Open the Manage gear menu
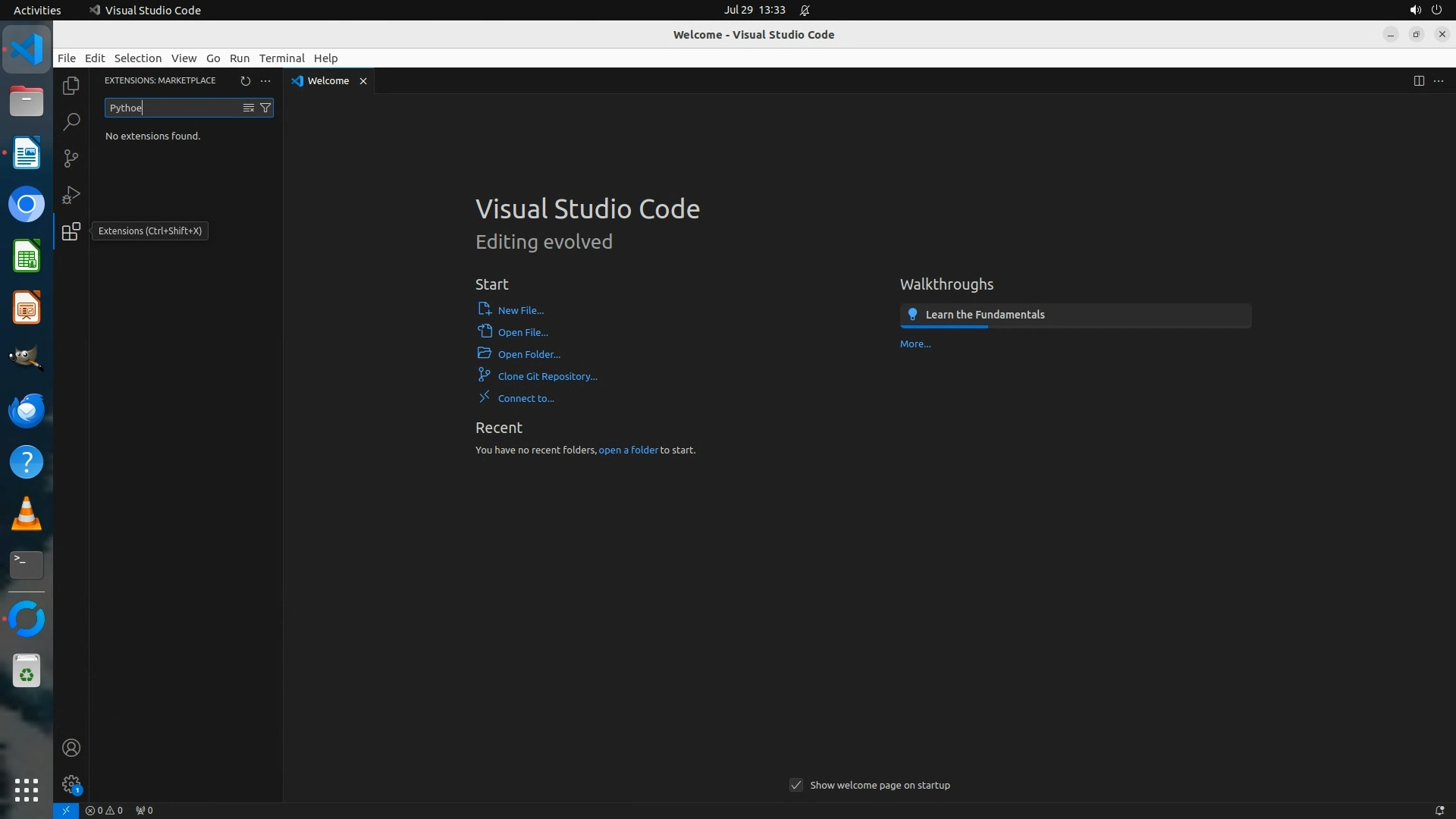The image size is (1456, 819). click(71, 784)
